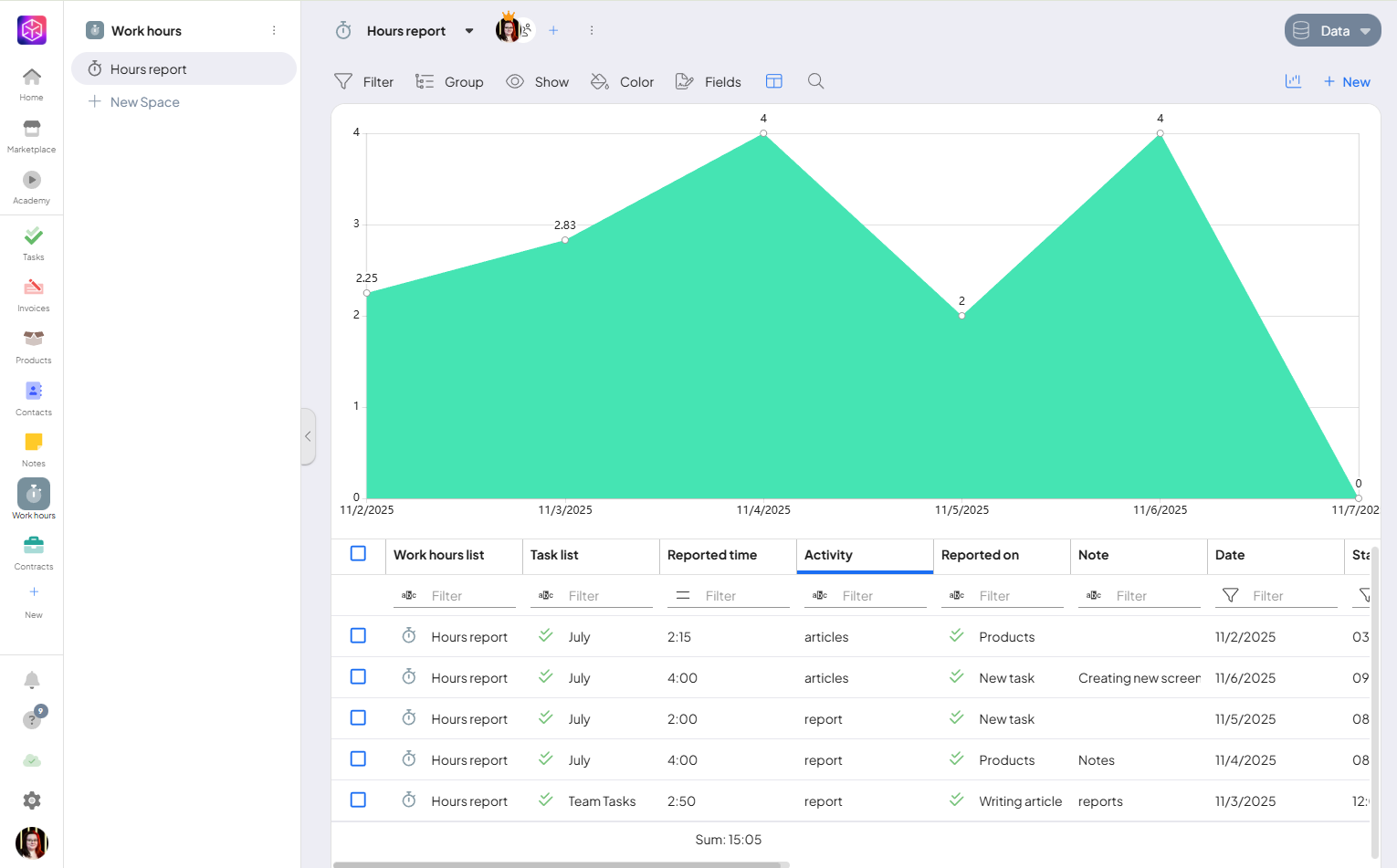Open the search magnifier in toolbar

(815, 81)
